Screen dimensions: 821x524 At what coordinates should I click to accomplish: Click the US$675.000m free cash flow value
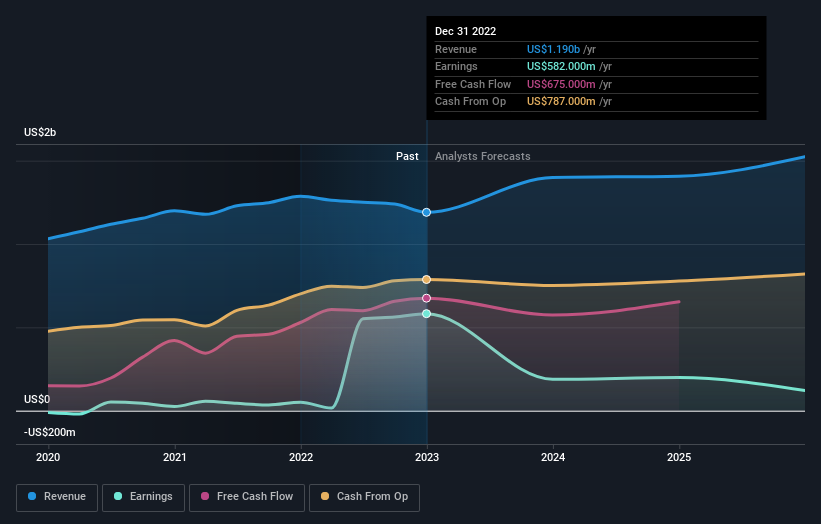[x=561, y=84]
